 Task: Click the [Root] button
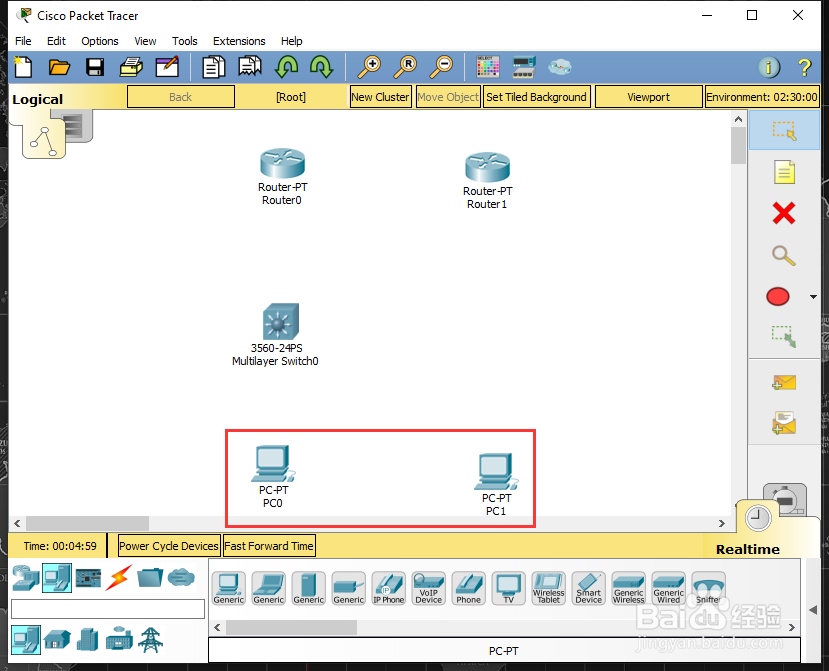click(x=291, y=97)
